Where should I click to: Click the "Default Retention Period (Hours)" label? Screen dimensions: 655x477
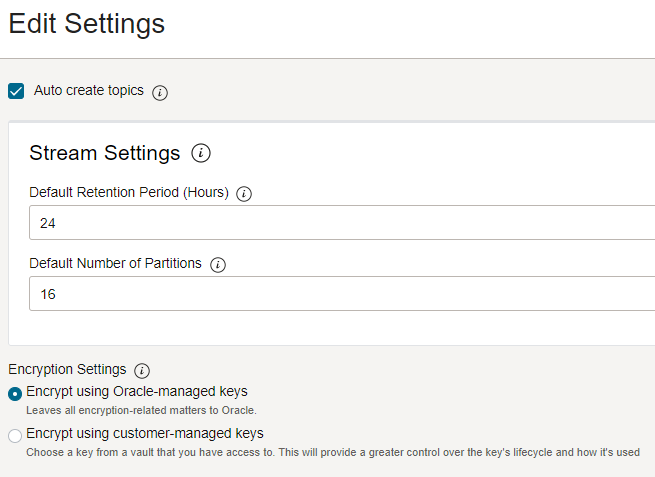pos(129,192)
